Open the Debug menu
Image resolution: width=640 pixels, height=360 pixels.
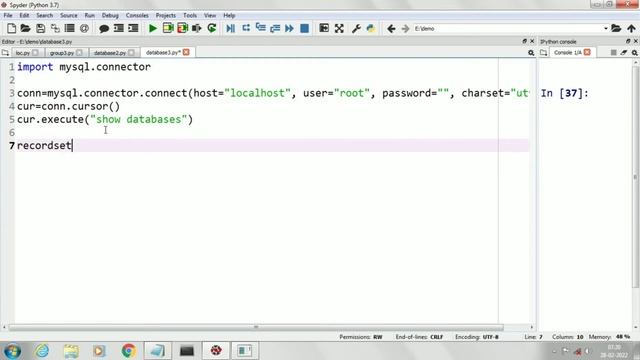(110, 16)
